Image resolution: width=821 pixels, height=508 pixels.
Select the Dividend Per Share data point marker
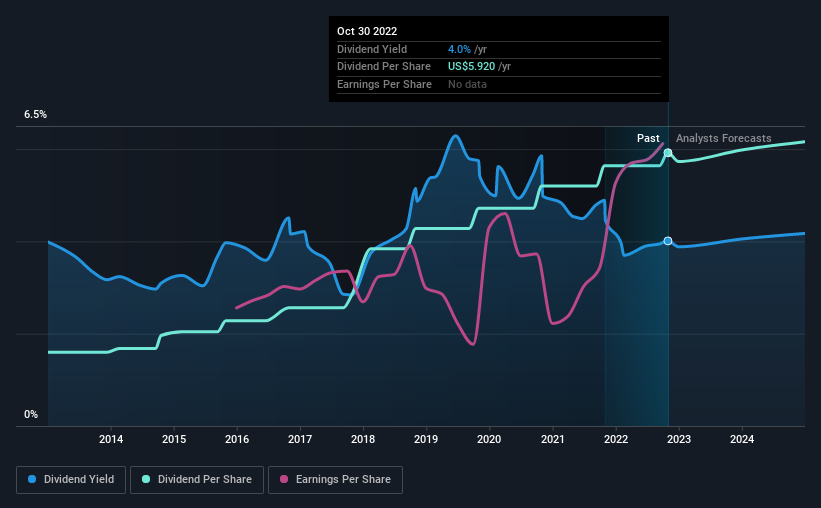[x=668, y=153]
